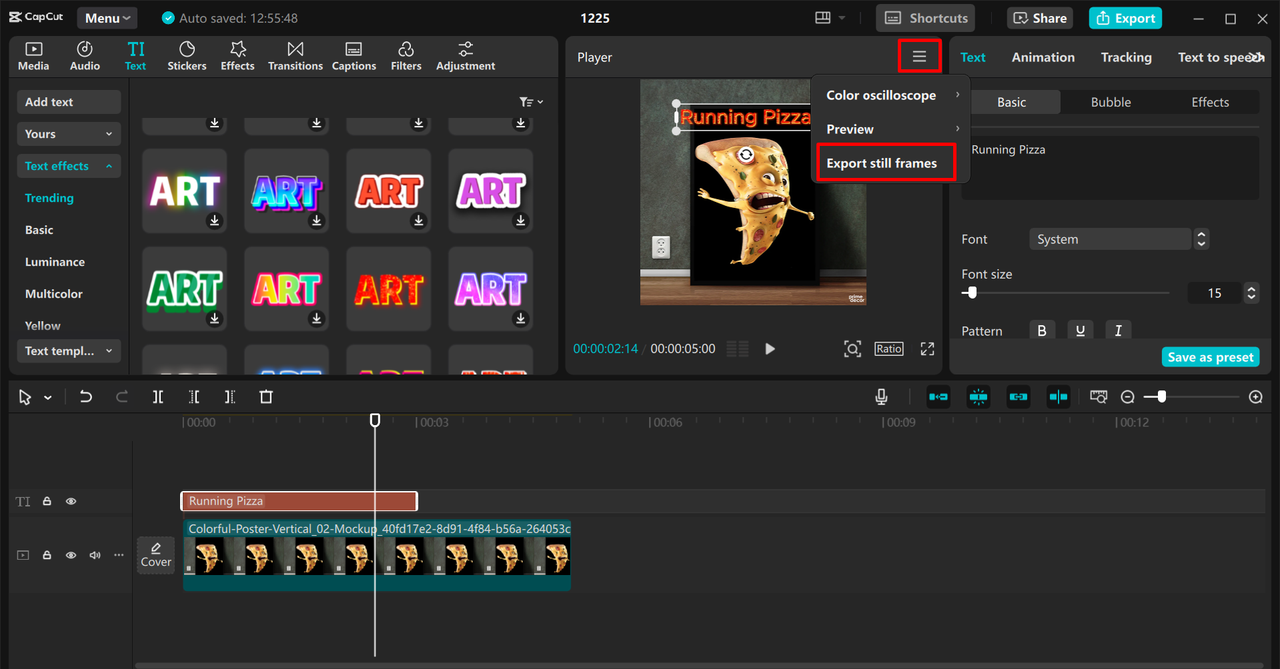Open the selection tool dropdown arrow
The height and width of the screenshot is (669, 1280).
tap(48, 398)
